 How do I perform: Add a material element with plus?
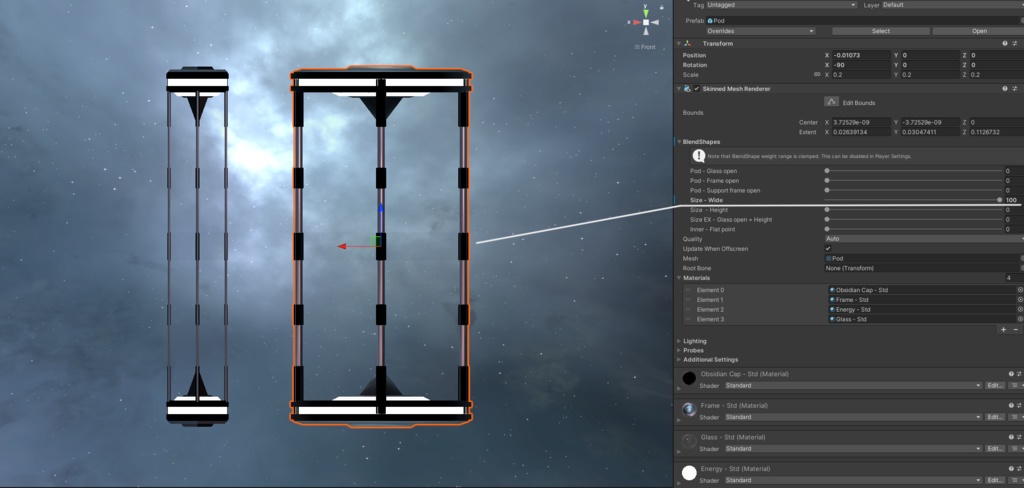(x=1003, y=329)
